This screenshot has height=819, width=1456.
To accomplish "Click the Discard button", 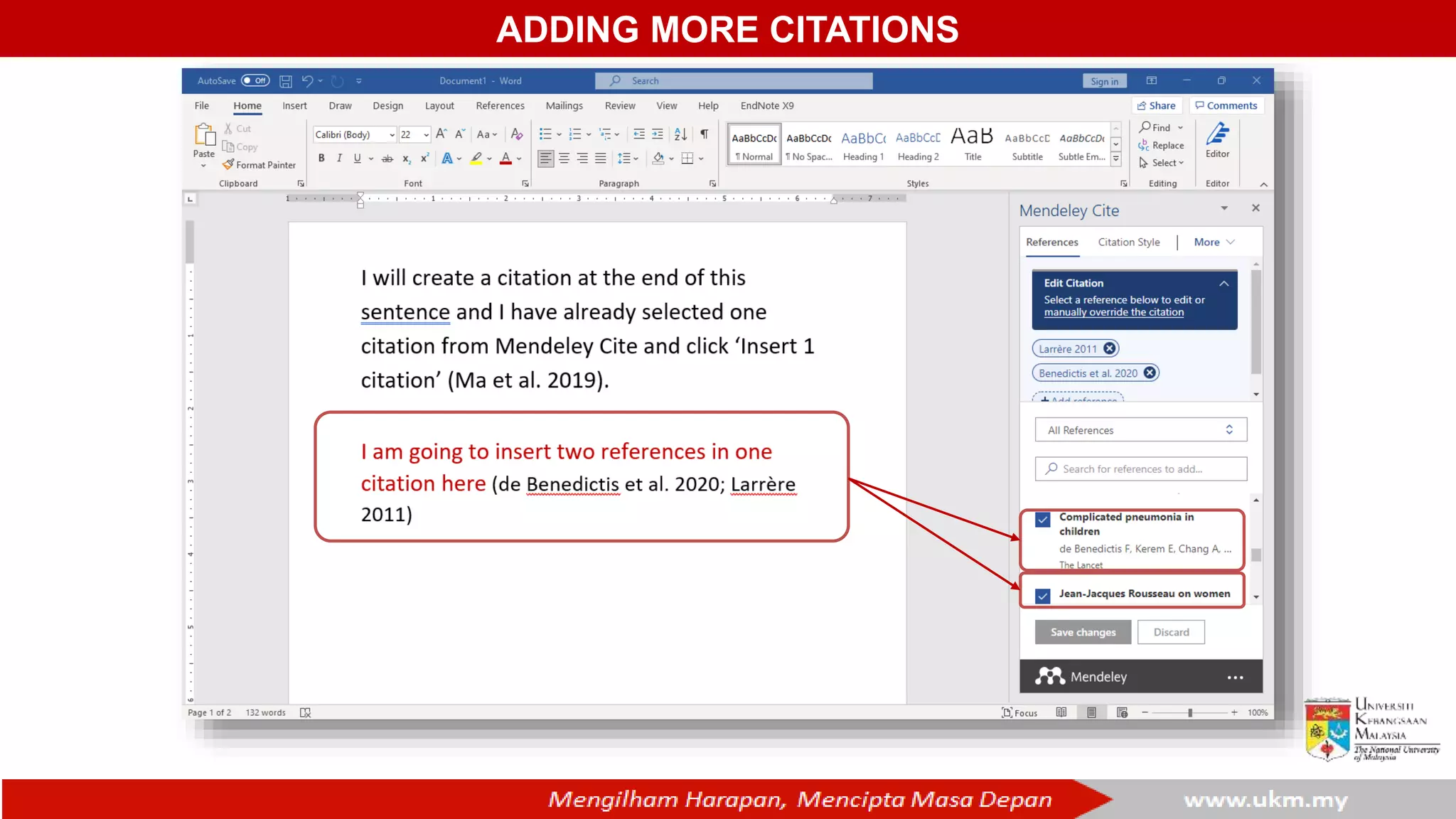I will pos(1171,632).
